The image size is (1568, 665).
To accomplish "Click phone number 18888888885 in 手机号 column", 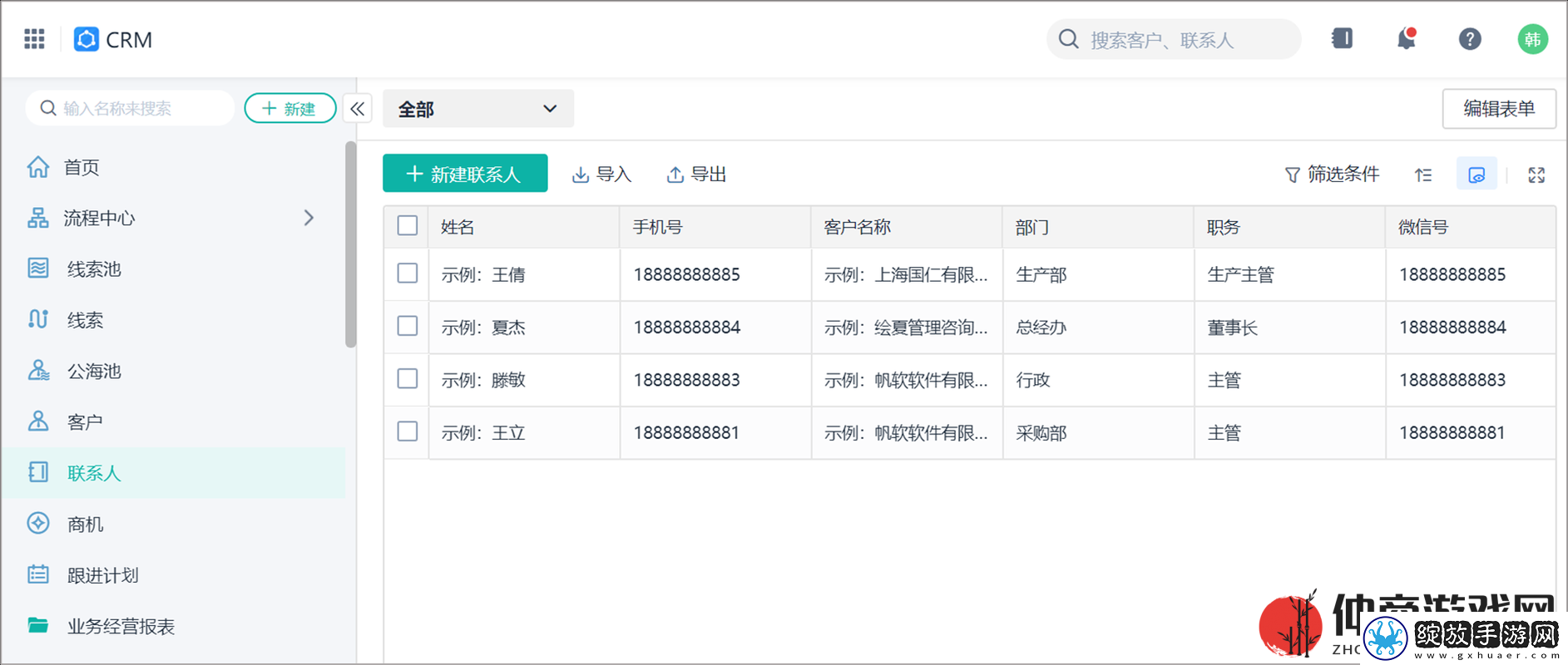I will point(715,274).
